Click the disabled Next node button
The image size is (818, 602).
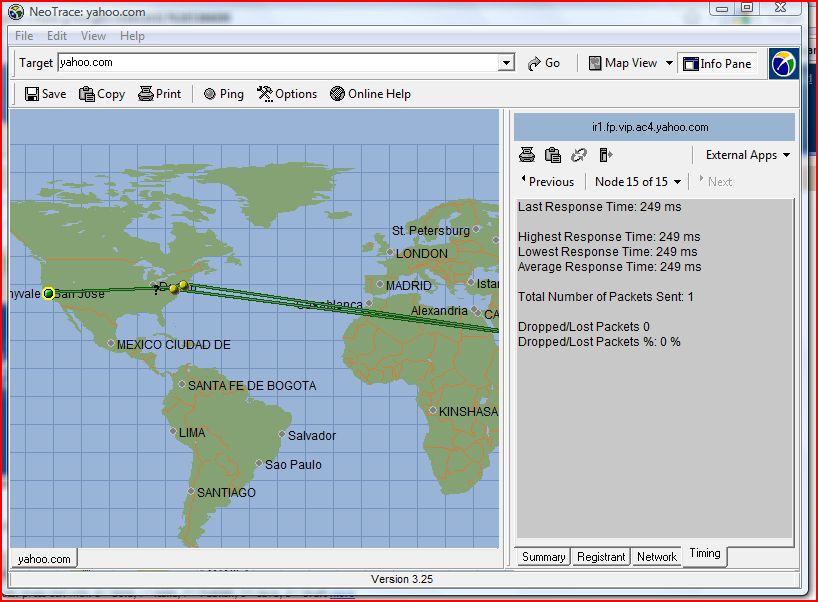click(x=715, y=182)
